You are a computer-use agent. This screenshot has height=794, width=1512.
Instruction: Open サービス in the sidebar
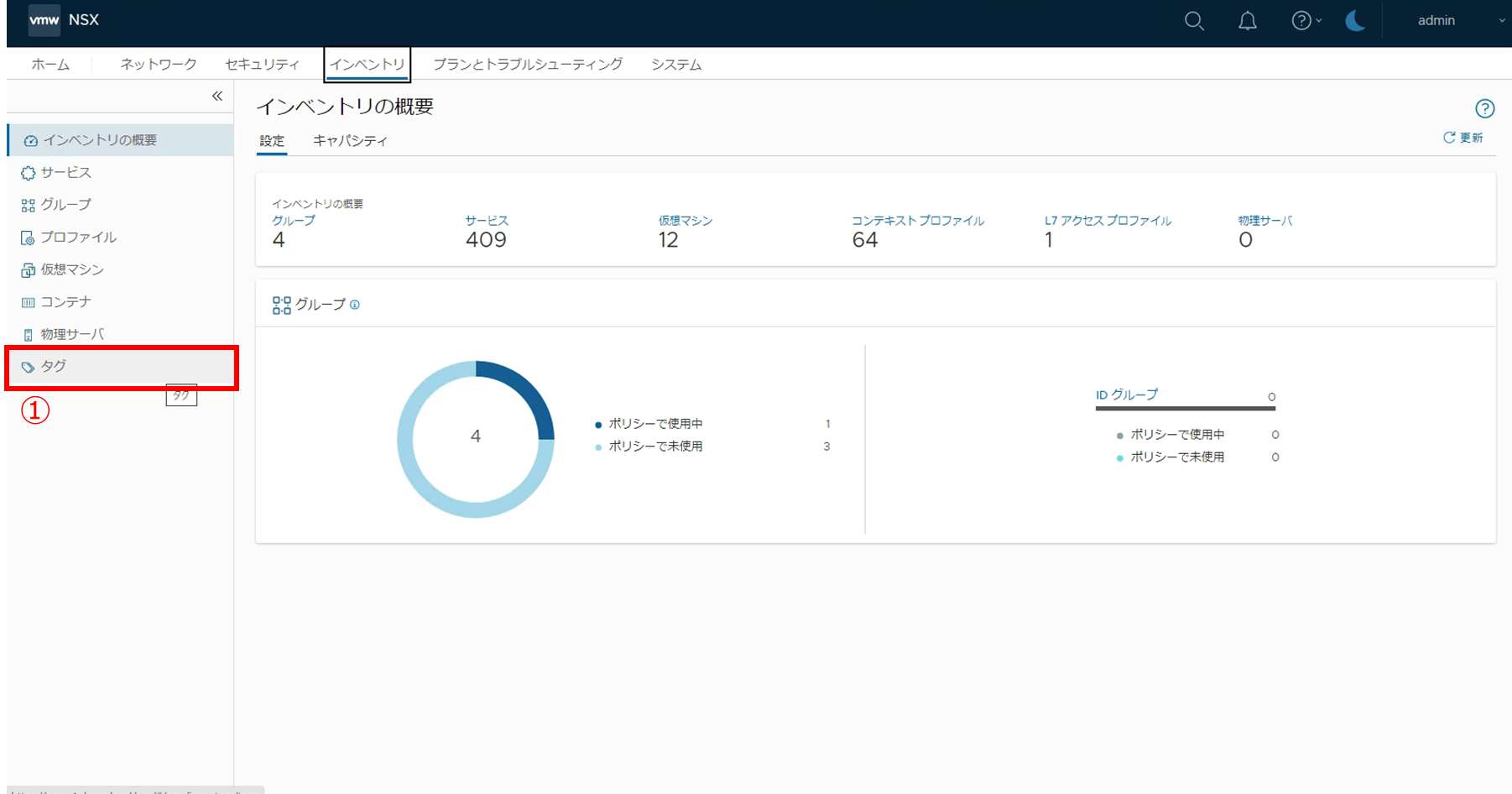(x=65, y=173)
